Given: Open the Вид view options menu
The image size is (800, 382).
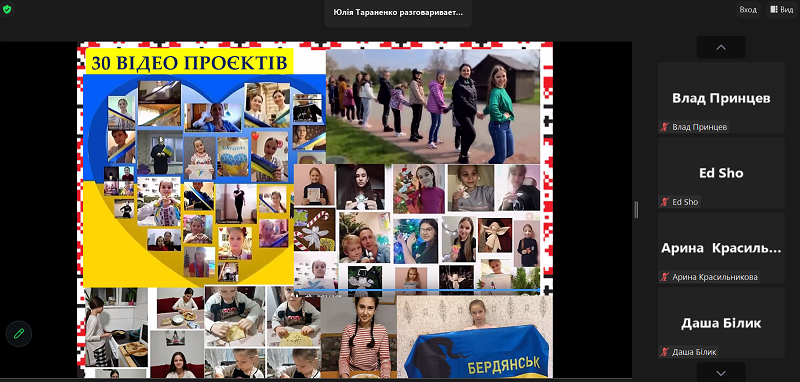Looking at the screenshot, I should point(782,10).
